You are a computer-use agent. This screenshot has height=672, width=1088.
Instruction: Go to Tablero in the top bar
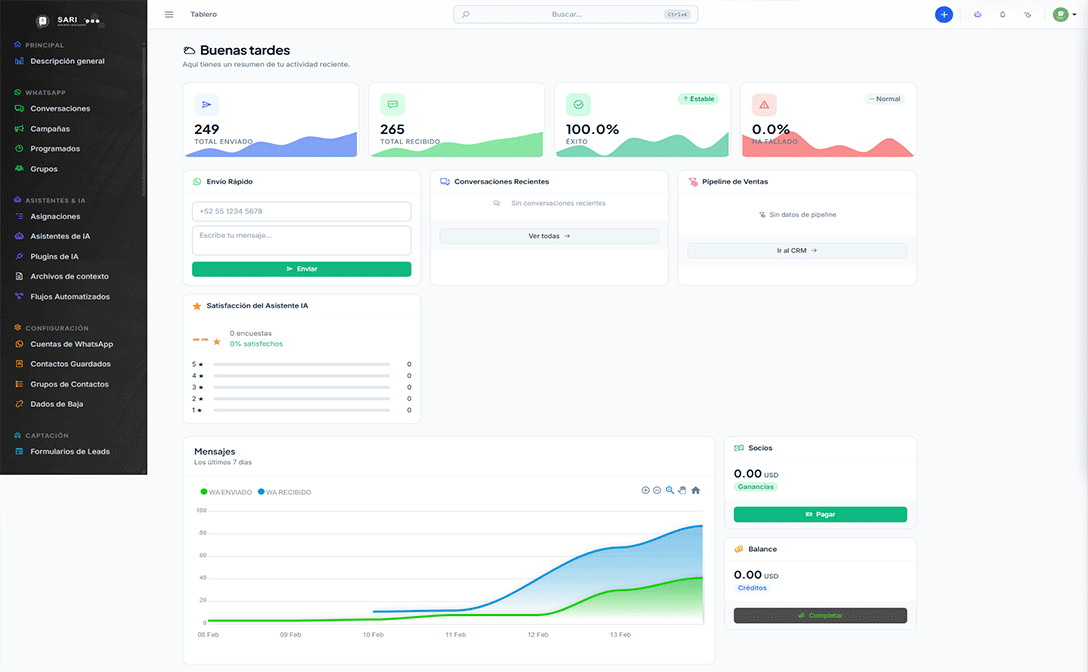coord(204,14)
